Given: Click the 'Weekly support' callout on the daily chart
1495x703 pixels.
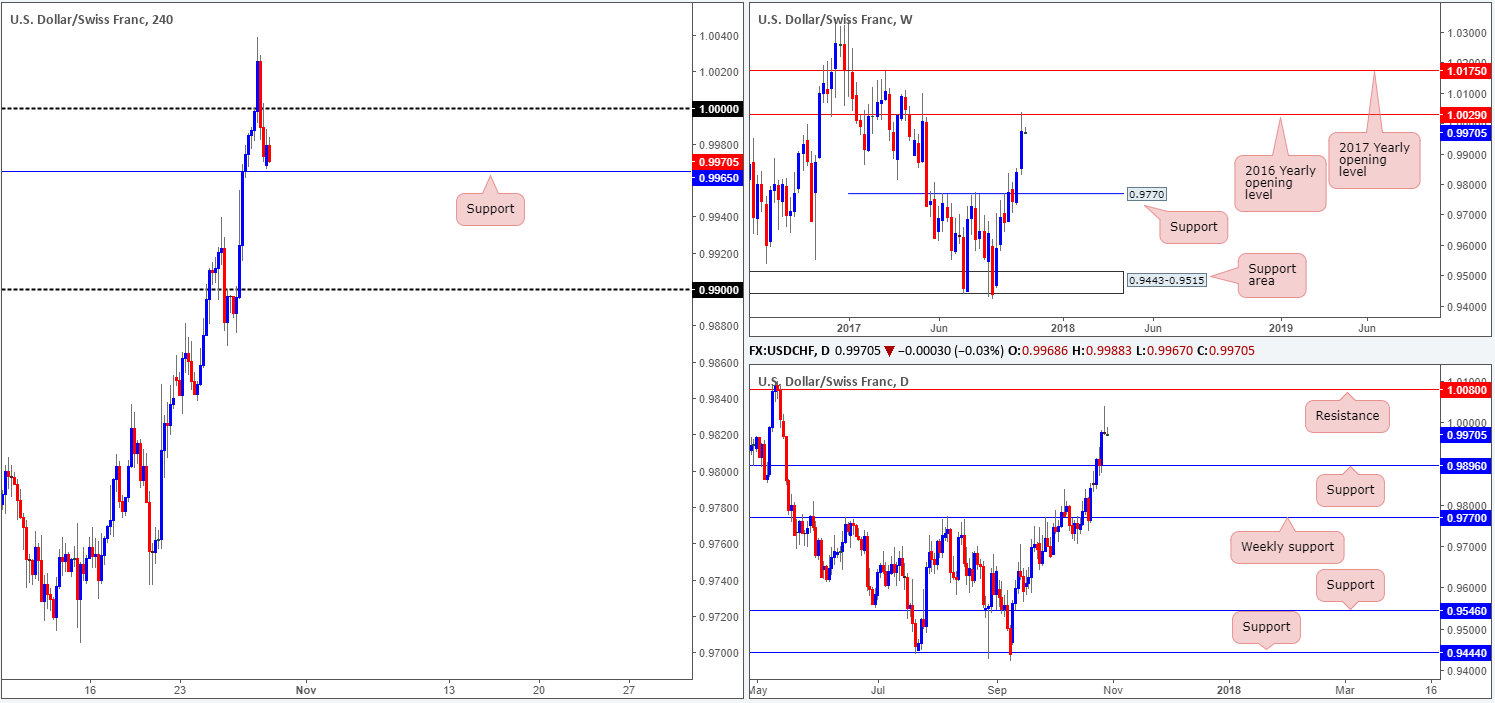Looking at the screenshot, I should pos(1287,547).
